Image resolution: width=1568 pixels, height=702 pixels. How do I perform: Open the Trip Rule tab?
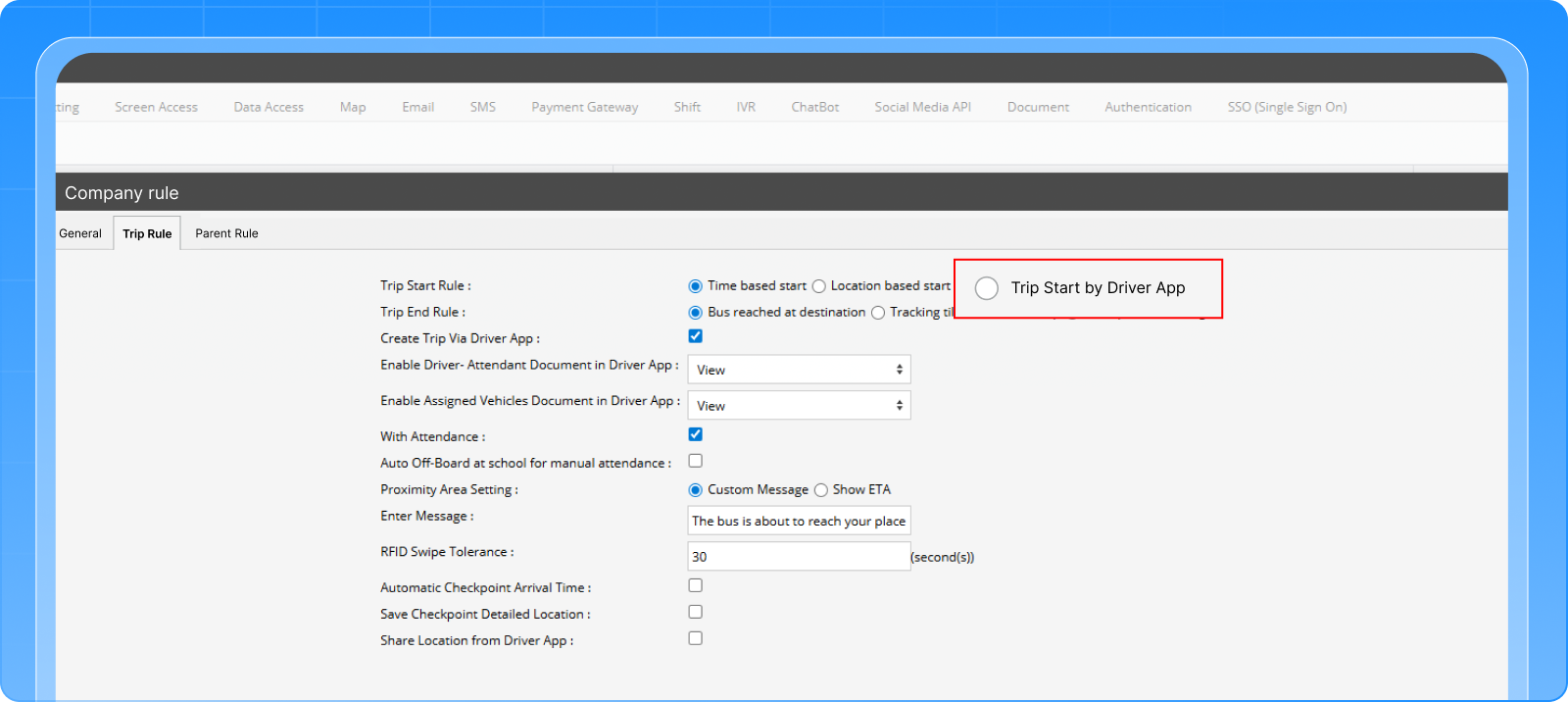(x=147, y=233)
